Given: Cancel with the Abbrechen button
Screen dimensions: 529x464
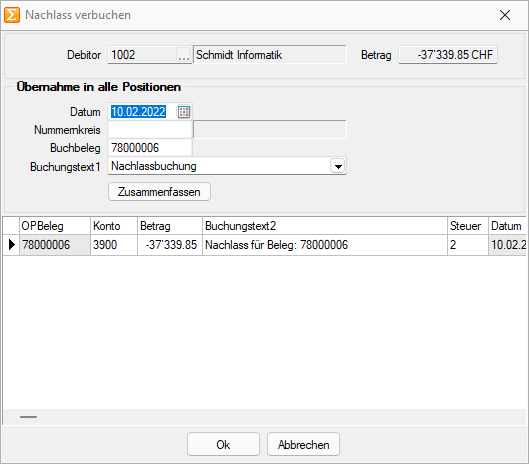Looking at the screenshot, I should [303, 444].
